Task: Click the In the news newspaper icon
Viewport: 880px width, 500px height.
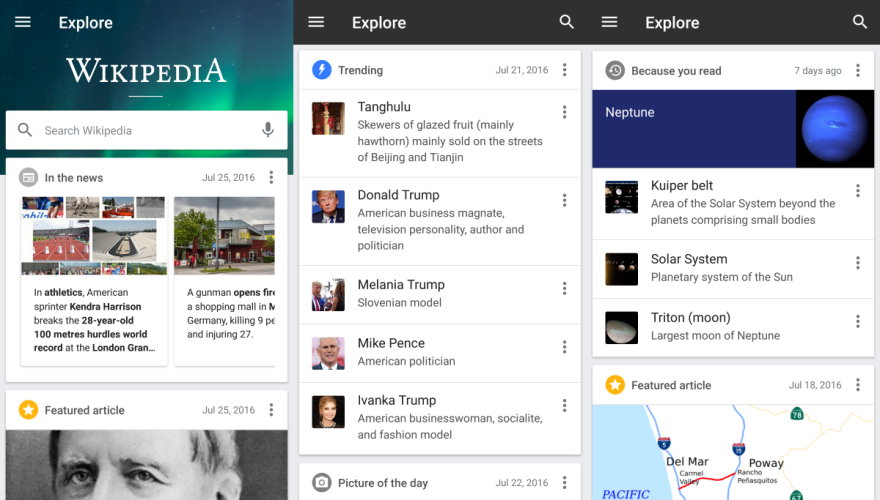Action: tap(29, 177)
